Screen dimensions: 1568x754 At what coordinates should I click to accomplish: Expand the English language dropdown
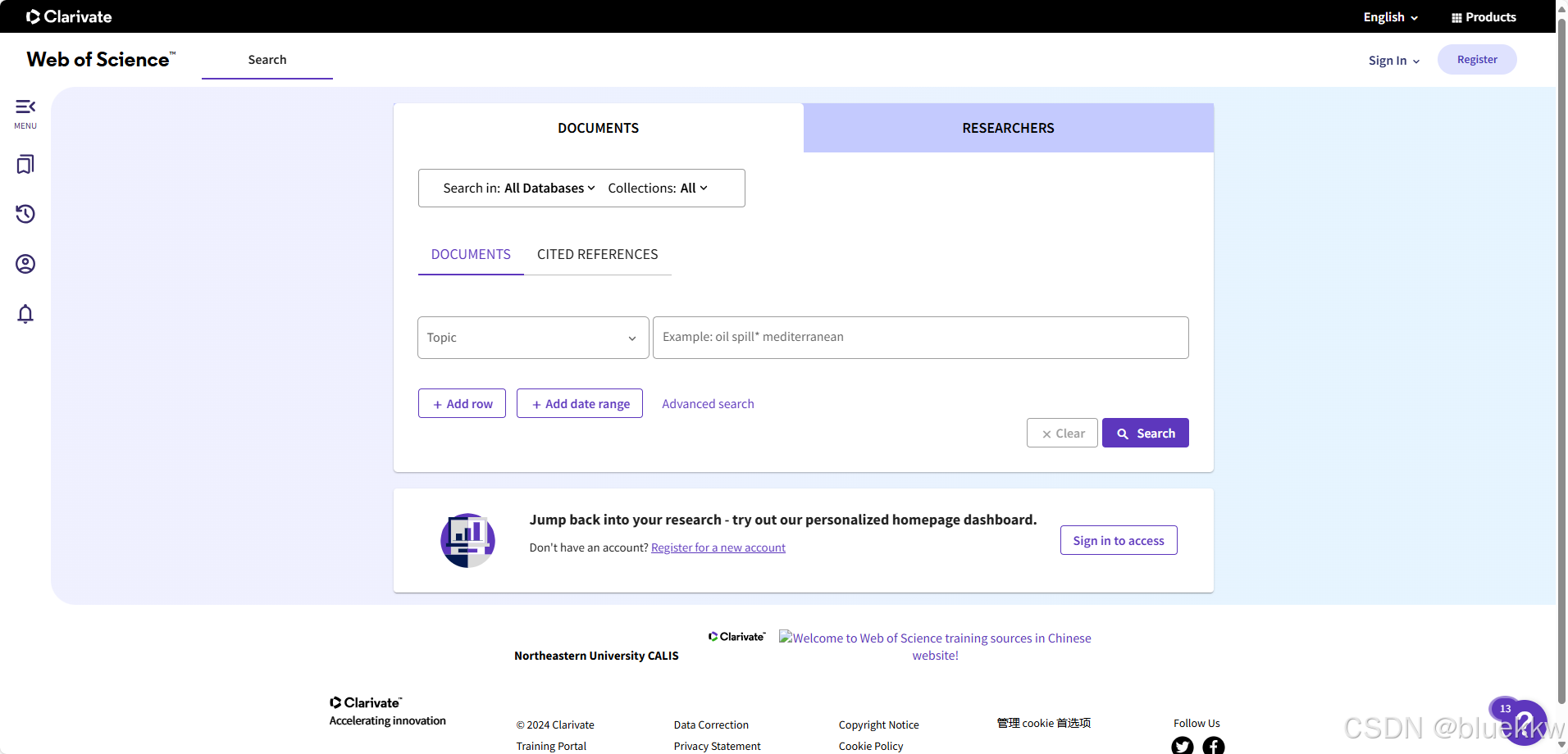1390,17
